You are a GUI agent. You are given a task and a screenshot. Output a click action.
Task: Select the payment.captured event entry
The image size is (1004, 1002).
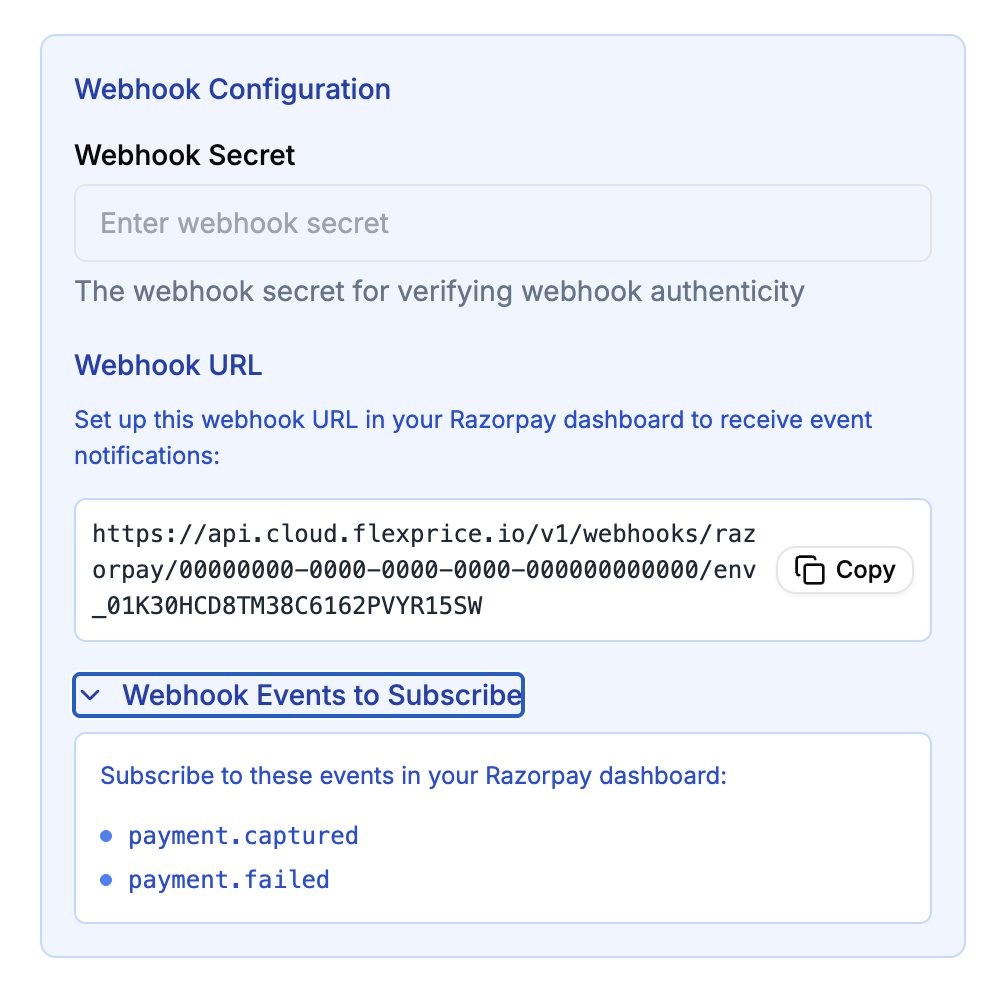pos(242,836)
